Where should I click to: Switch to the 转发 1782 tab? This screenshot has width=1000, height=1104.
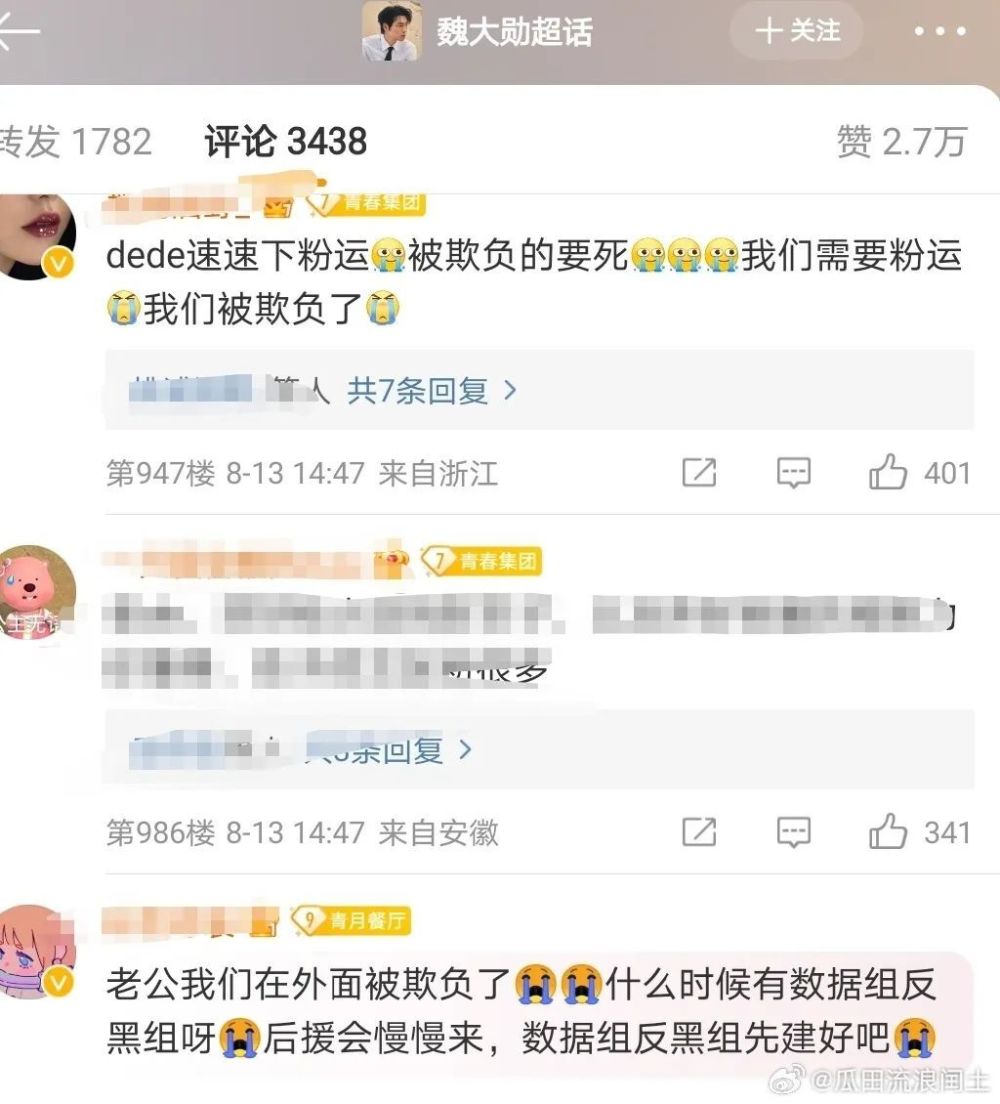pos(76,142)
